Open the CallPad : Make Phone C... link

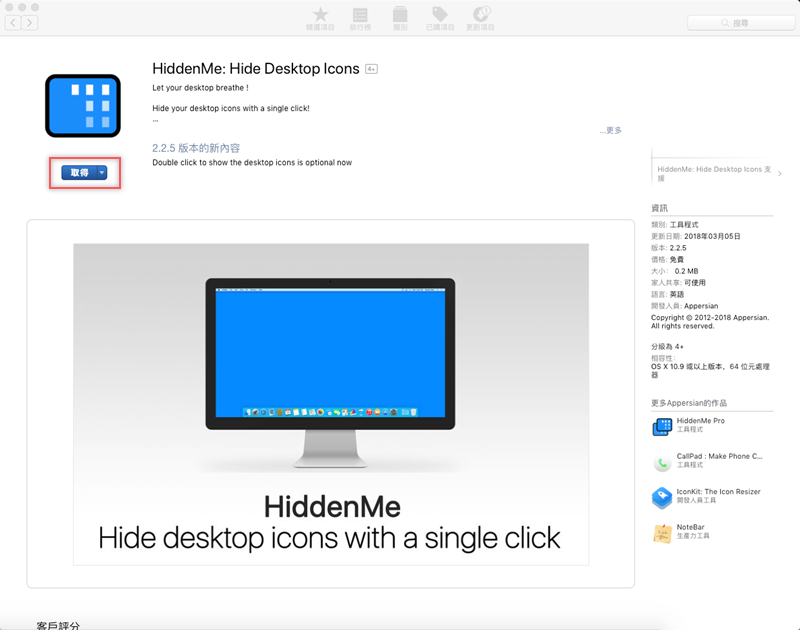719,457
